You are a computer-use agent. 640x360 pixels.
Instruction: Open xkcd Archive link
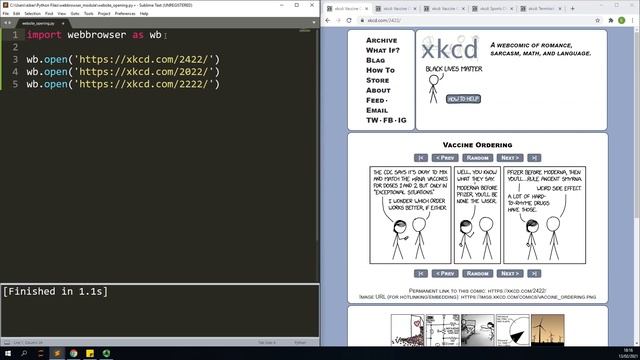382,40
